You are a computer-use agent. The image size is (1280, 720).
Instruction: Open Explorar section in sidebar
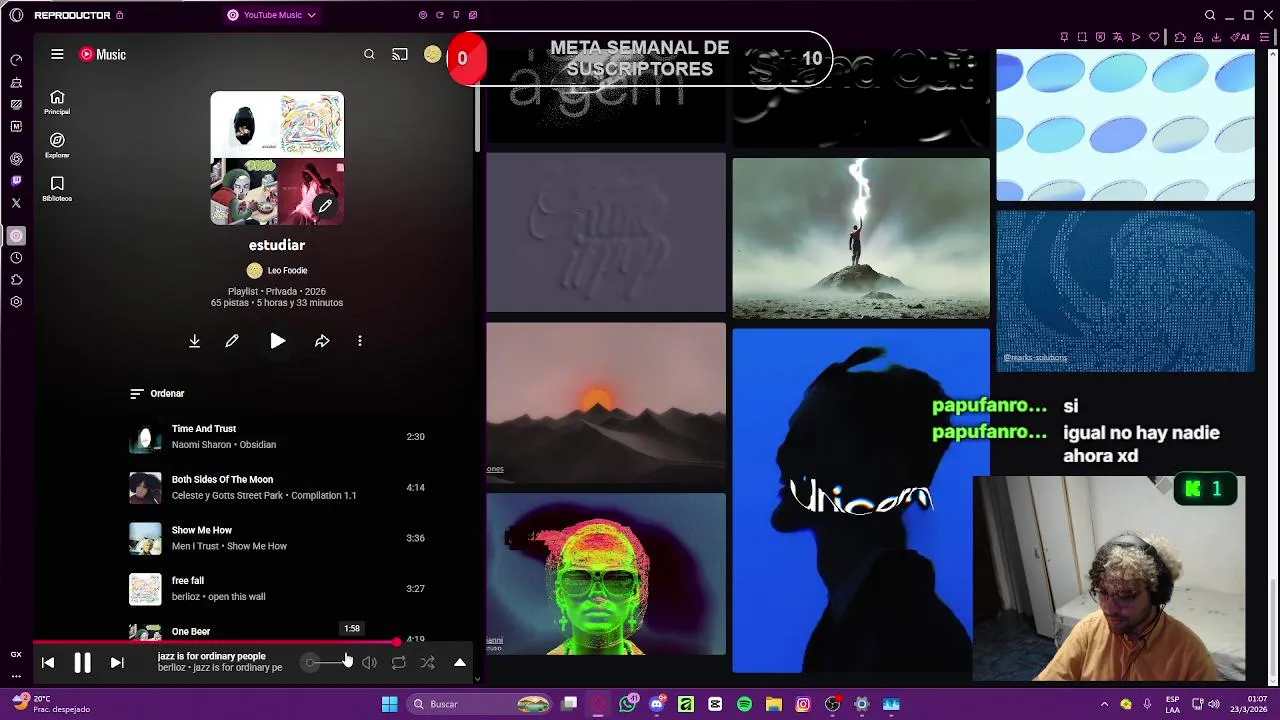(57, 145)
